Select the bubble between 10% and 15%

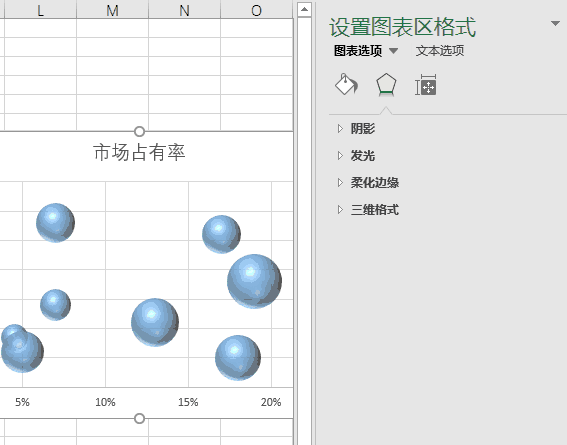coord(155,322)
